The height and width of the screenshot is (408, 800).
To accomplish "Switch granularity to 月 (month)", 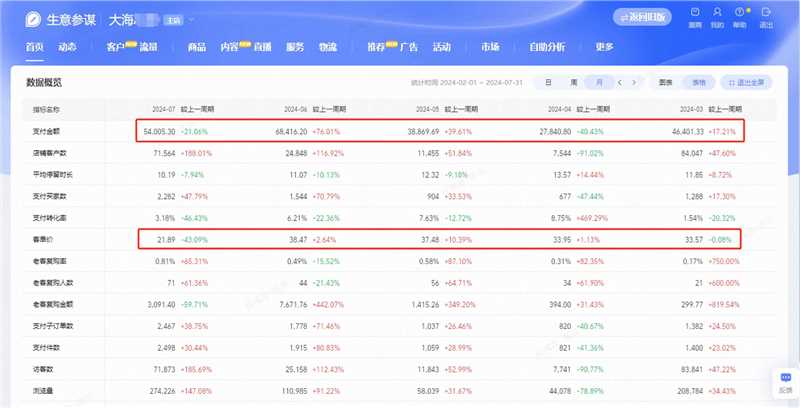I will 599,83.
